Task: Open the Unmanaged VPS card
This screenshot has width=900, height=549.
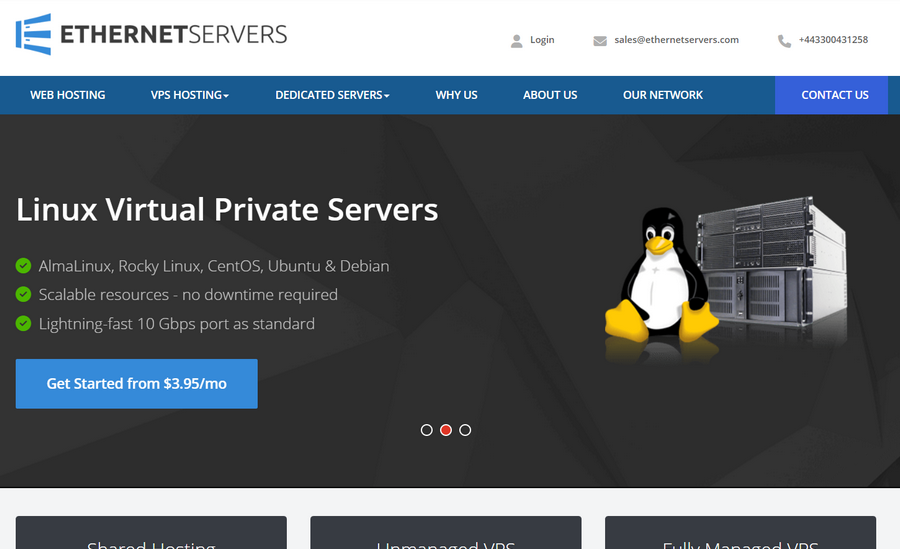Action: [446, 533]
